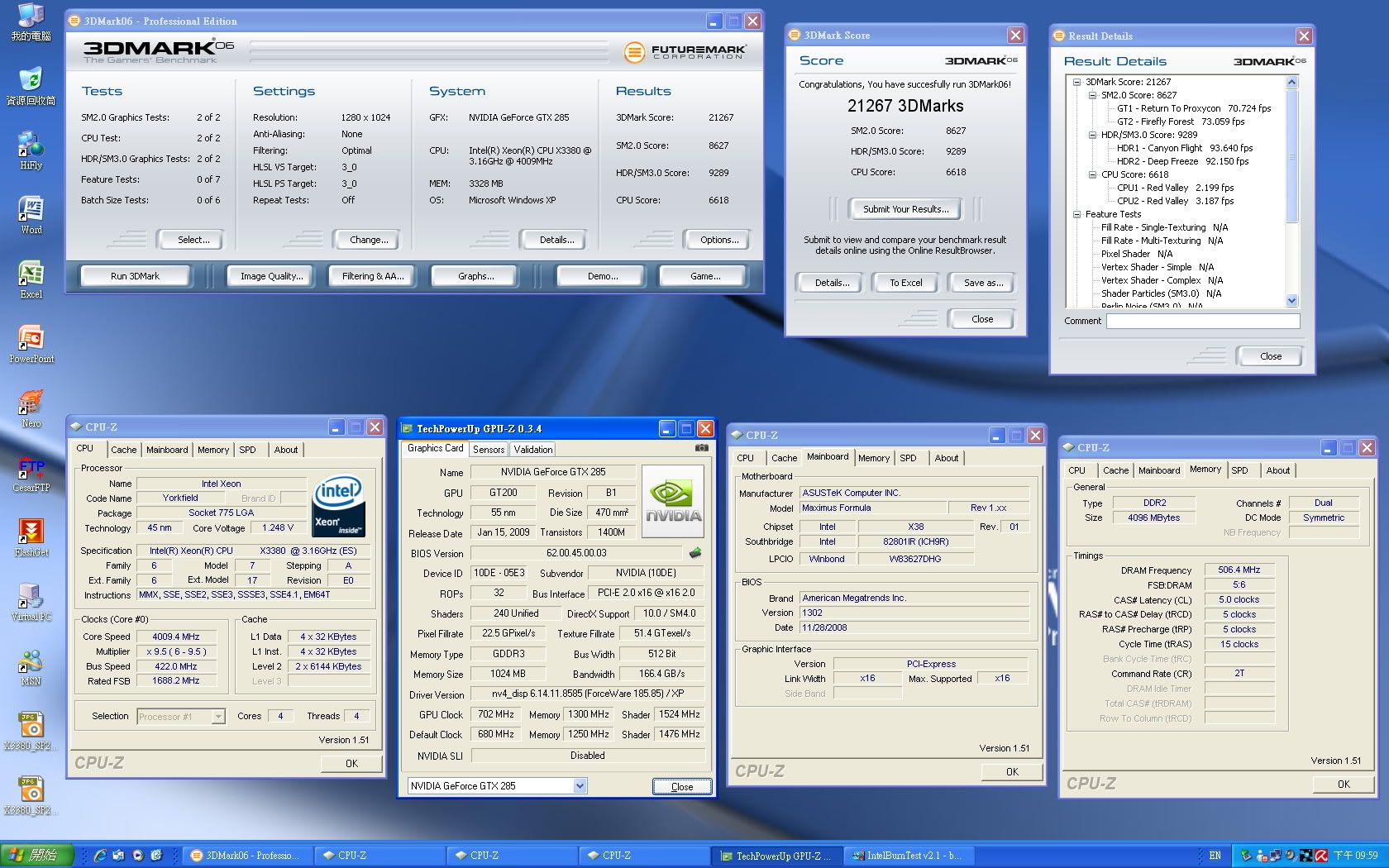Launch the Virtual PC desktop shortcut
Screen dimensions: 1389x868
point(31,603)
